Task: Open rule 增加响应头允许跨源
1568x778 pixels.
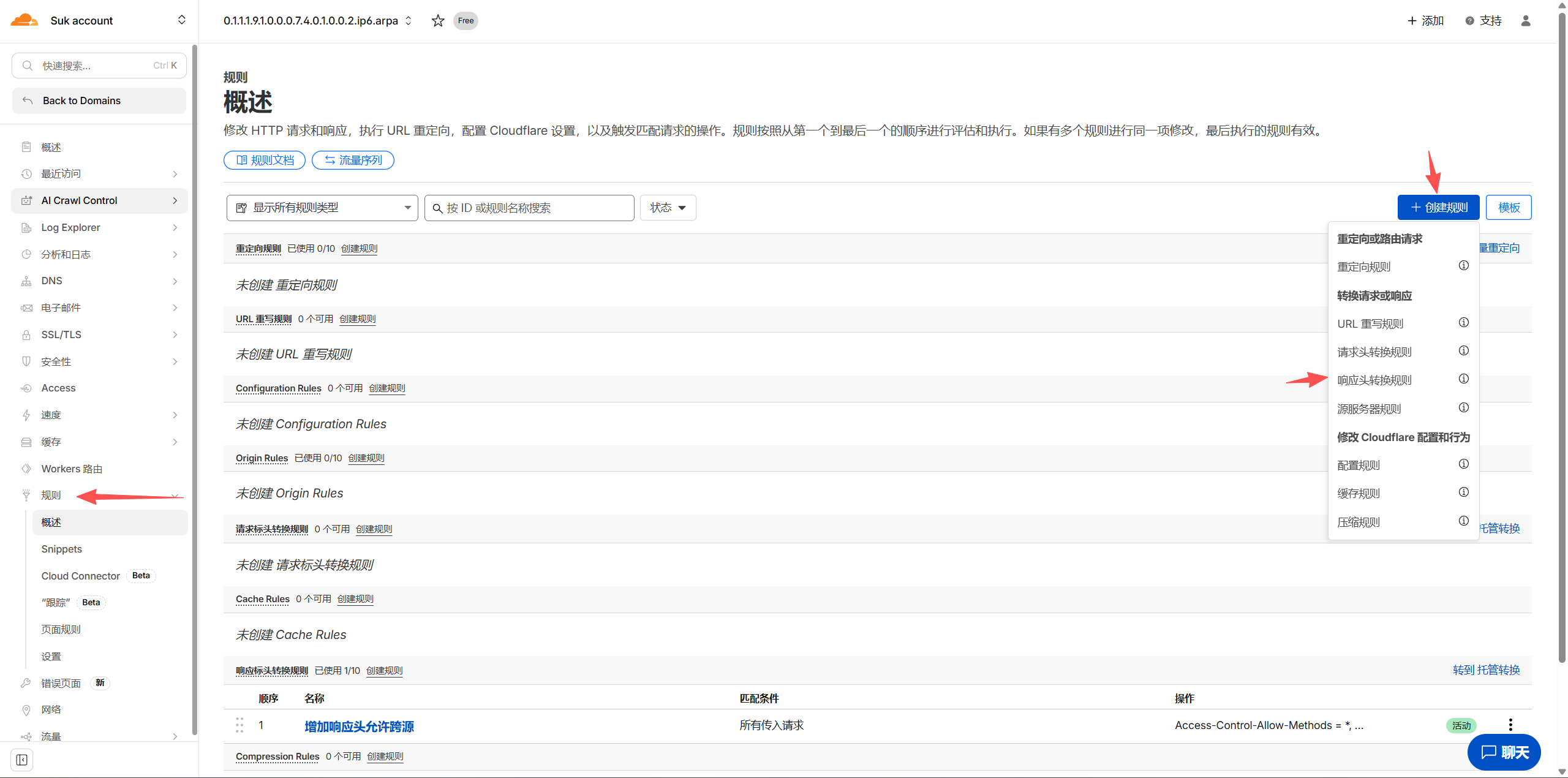Action: [x=359, y=727]
